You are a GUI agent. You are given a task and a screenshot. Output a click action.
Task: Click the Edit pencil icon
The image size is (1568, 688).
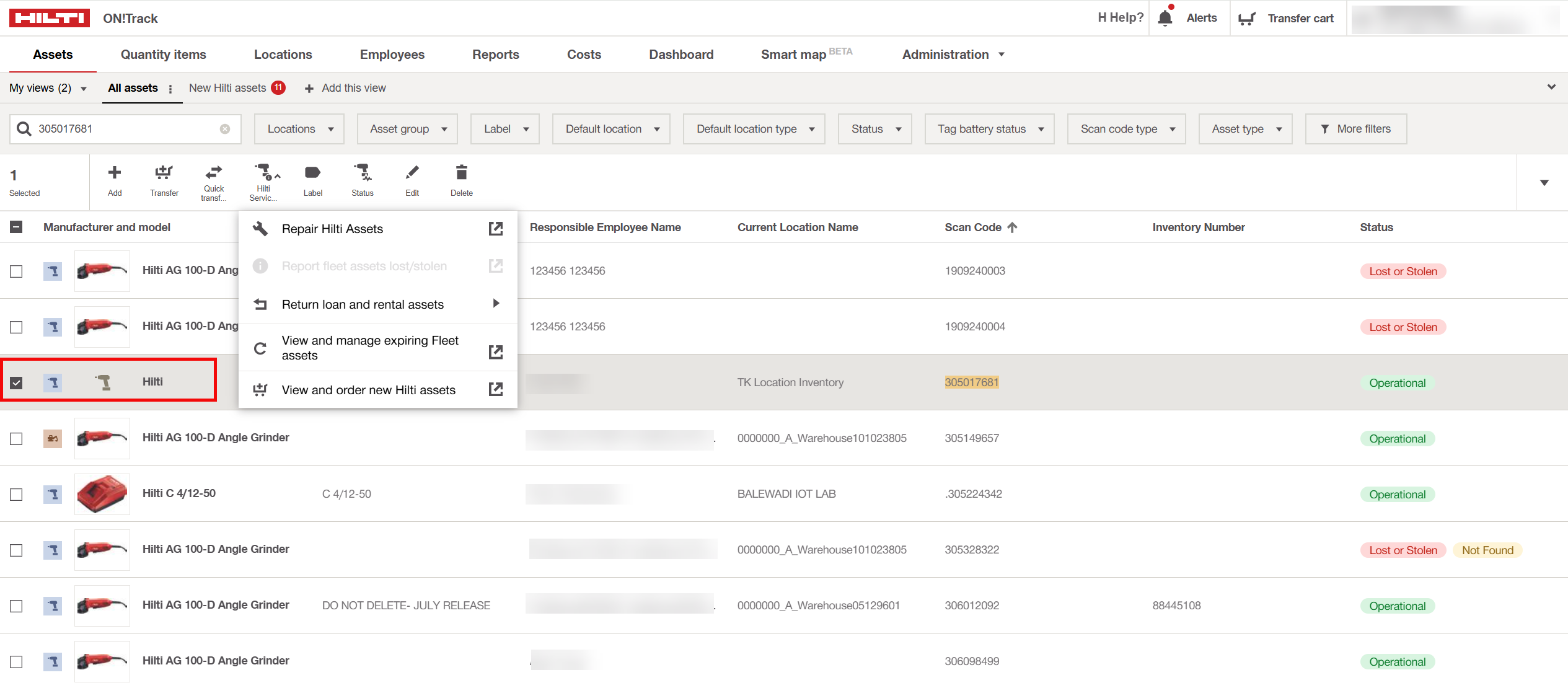tap(412, 173)
